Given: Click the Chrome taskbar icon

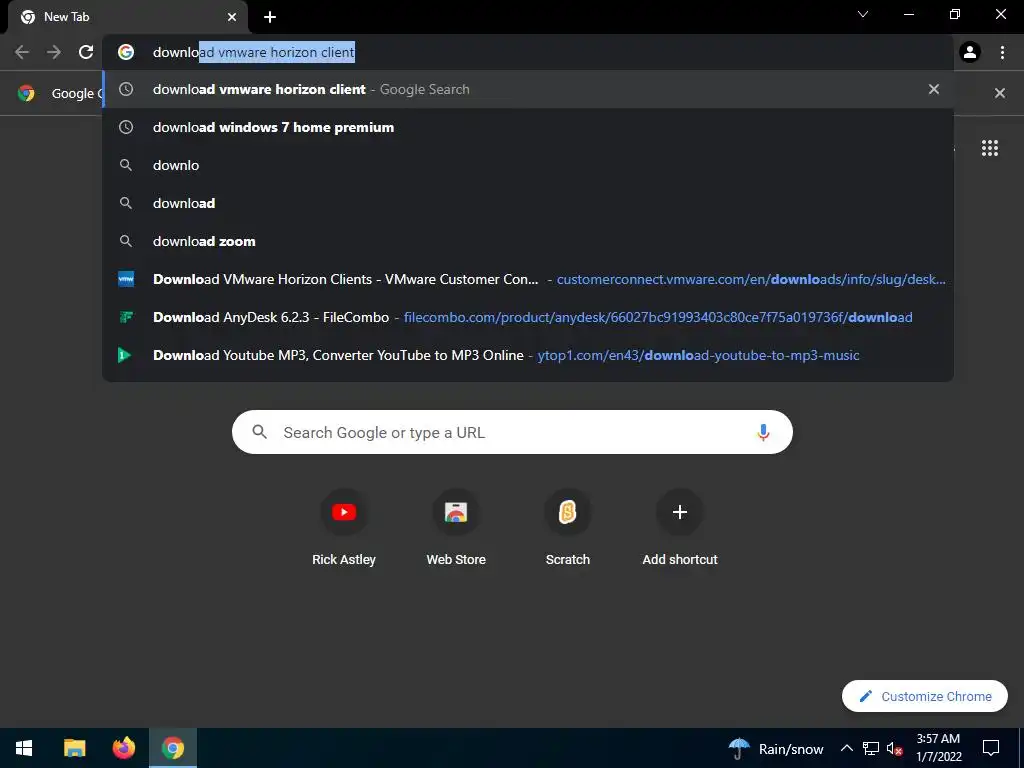Looking at the screenshot, I should (x=173, y=748).
